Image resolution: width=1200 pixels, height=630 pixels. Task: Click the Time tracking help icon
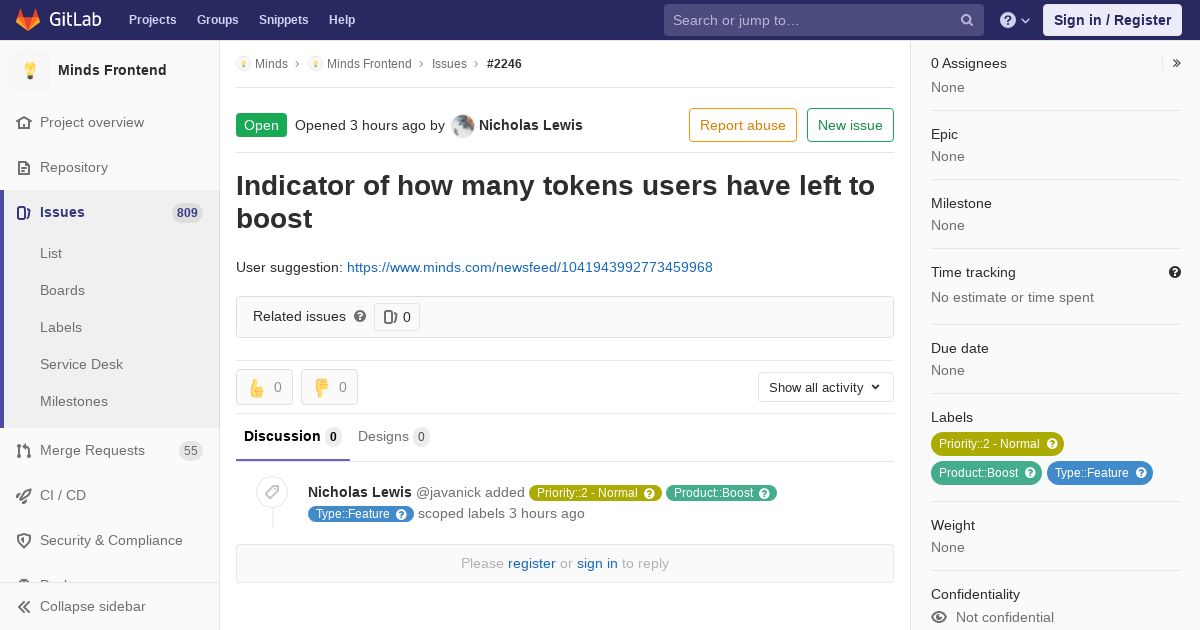coord(1175,272)
